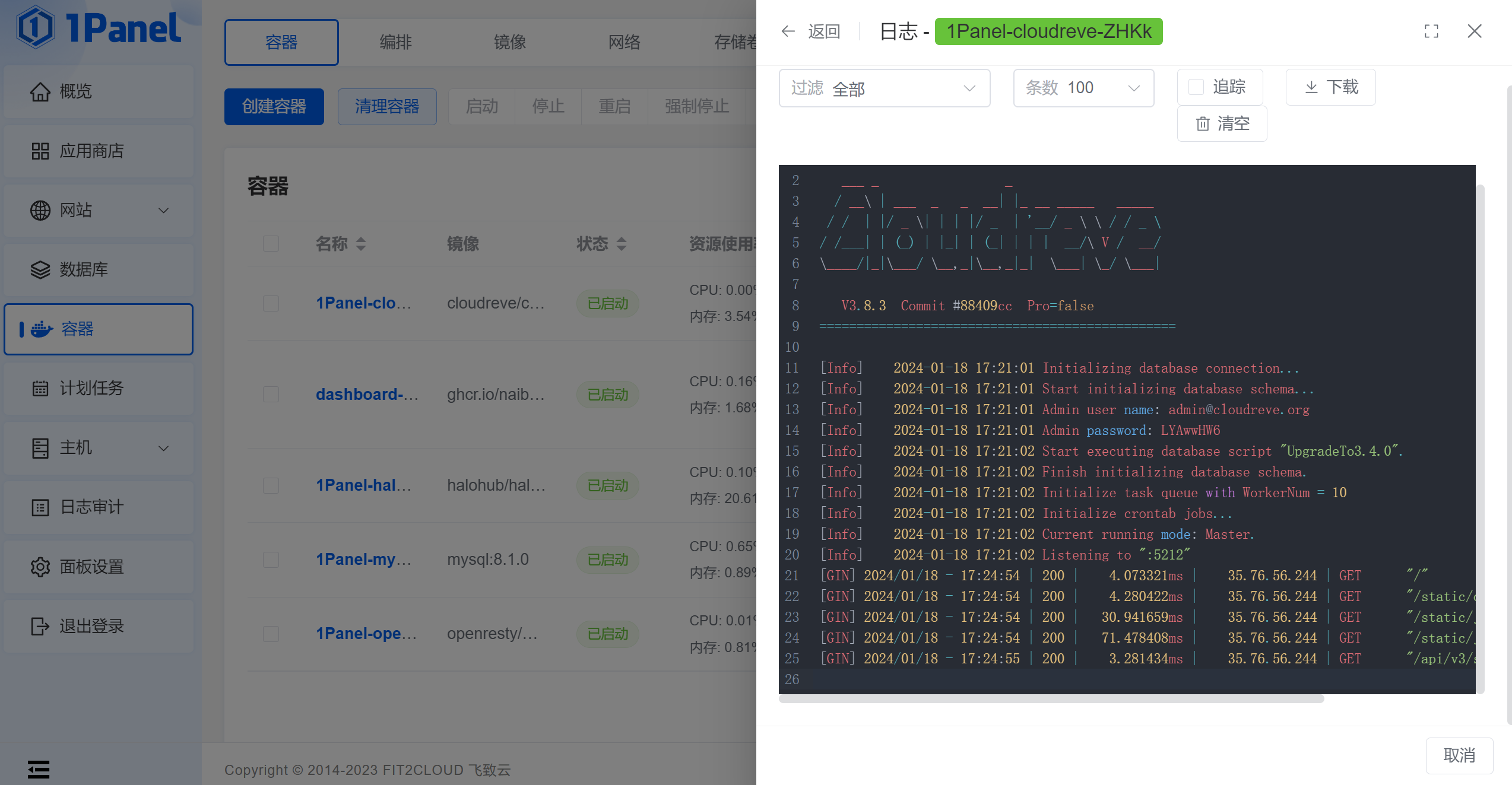Collapse the sidebar with the fold icon
This screenshot has width=1512, height=785.
(39, 769)
